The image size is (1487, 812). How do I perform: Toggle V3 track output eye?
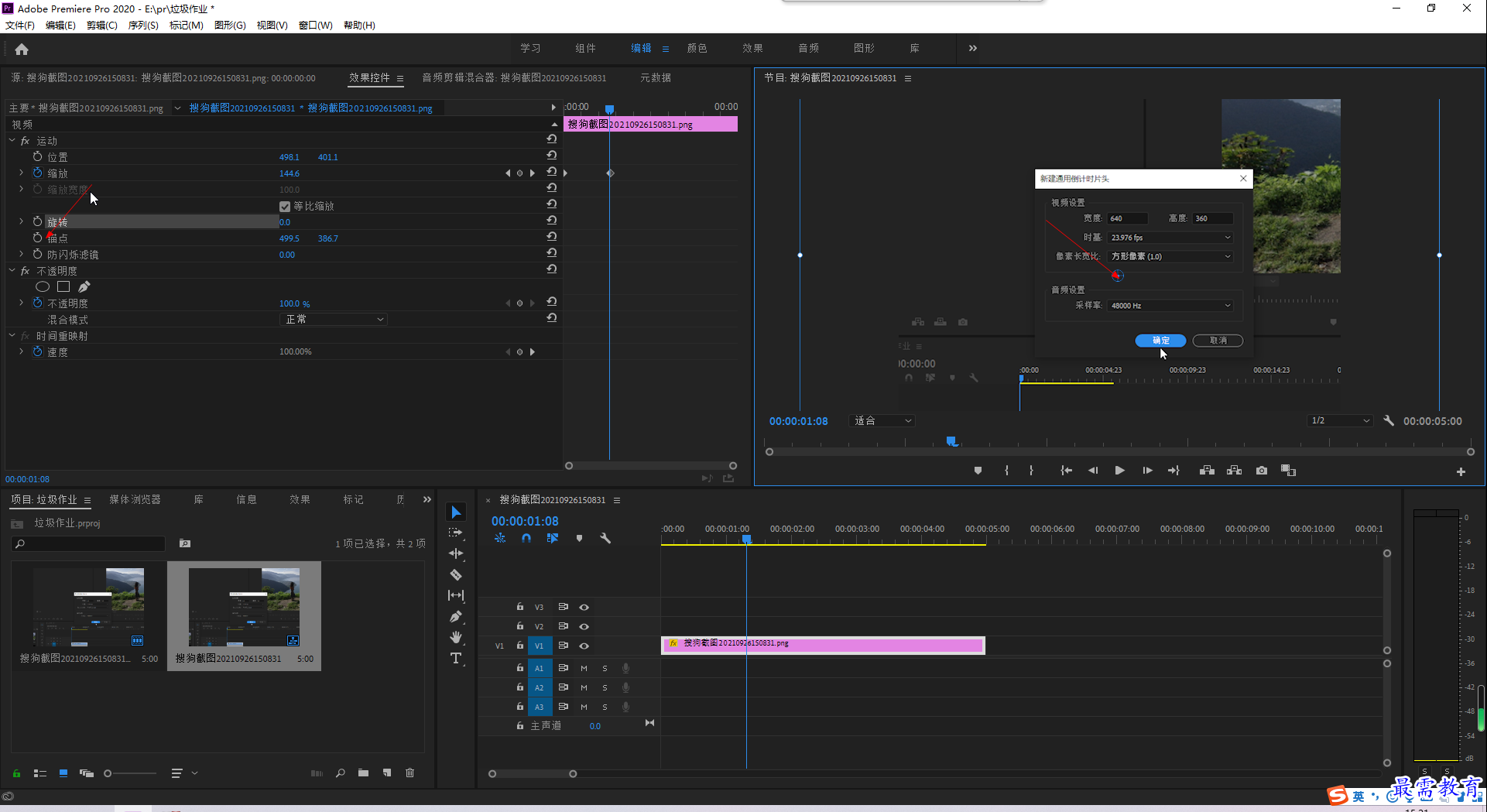584,608
